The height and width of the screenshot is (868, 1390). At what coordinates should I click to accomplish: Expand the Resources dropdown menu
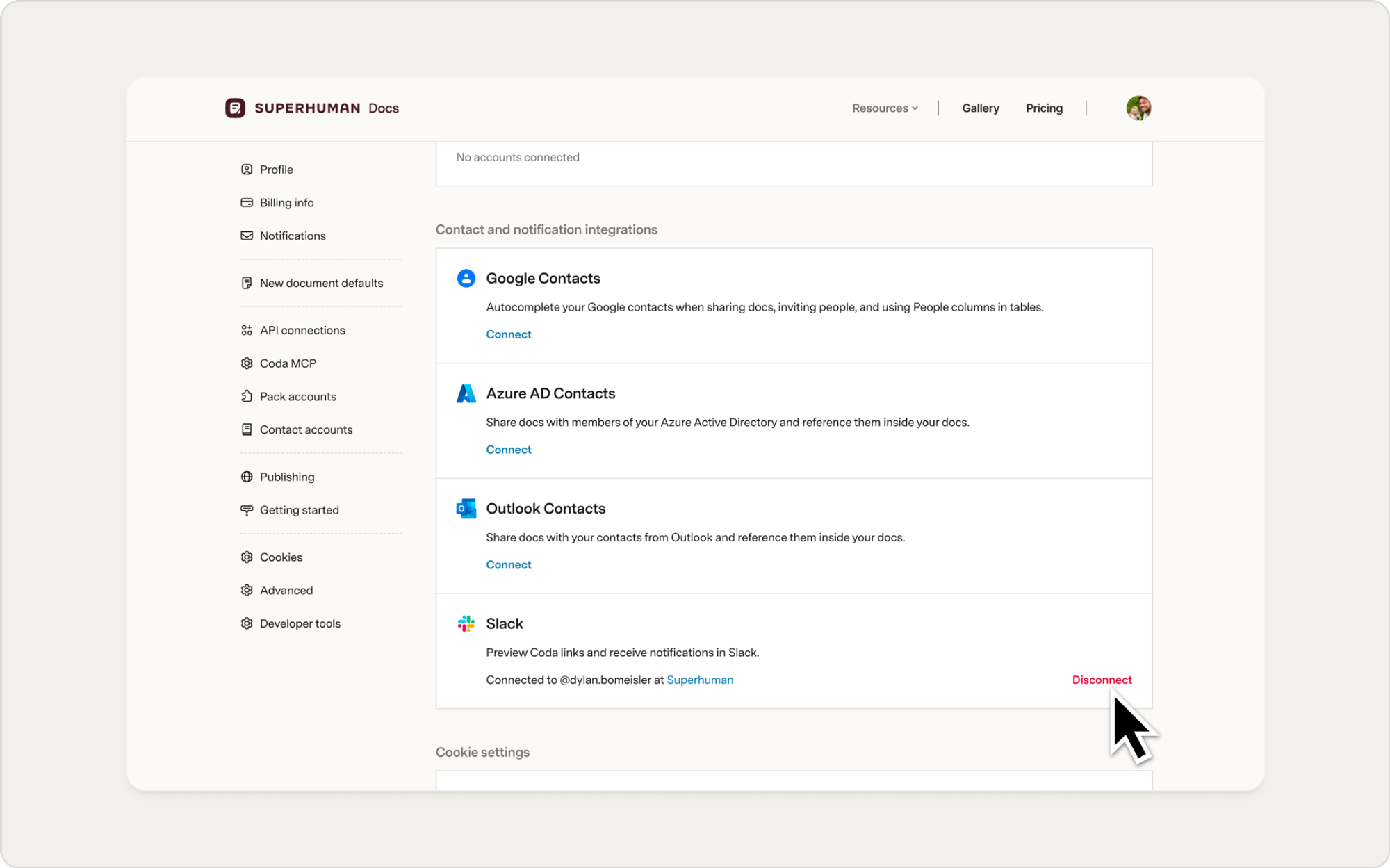coord(885,108)
